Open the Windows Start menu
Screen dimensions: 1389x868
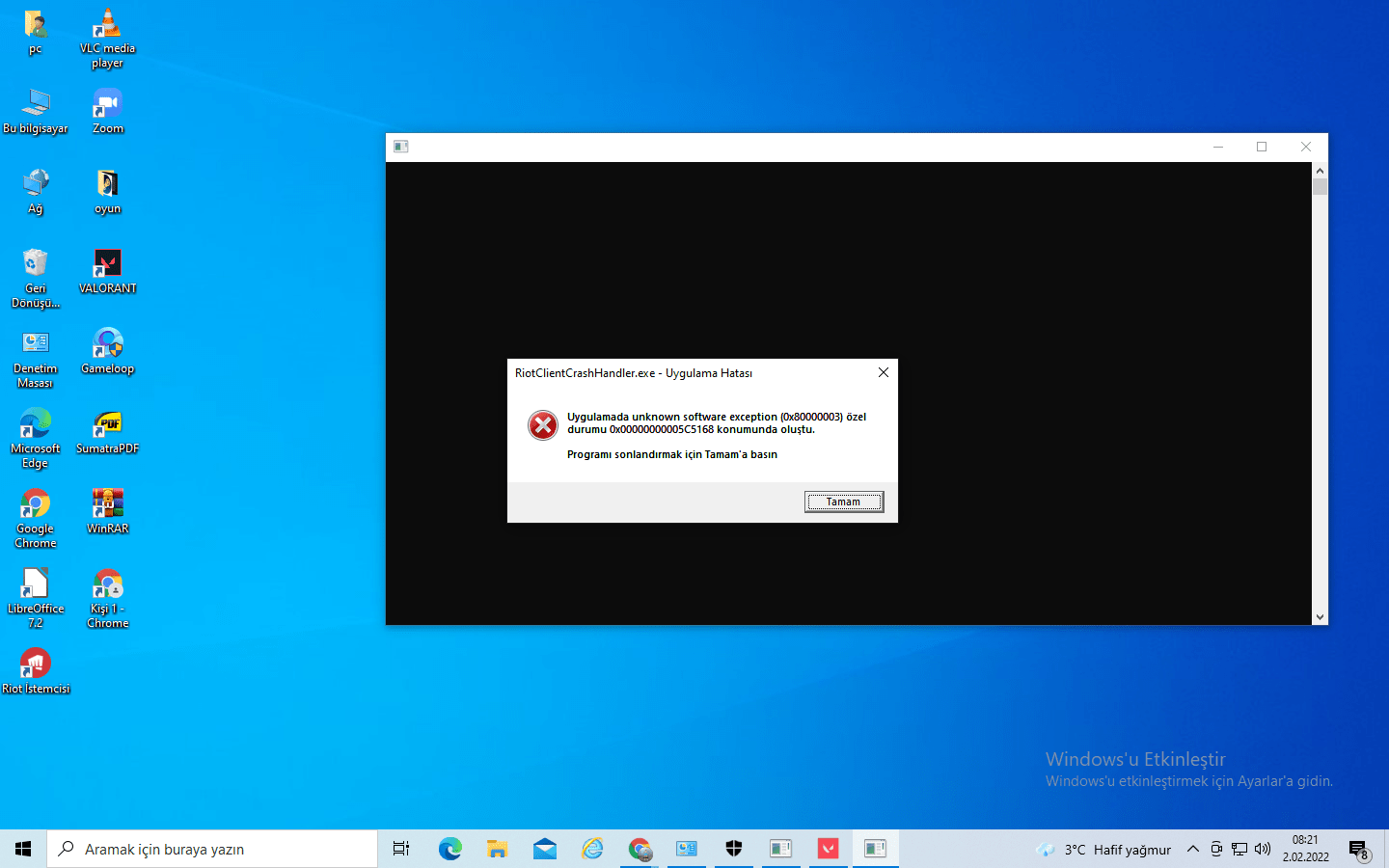click(23, 849)
